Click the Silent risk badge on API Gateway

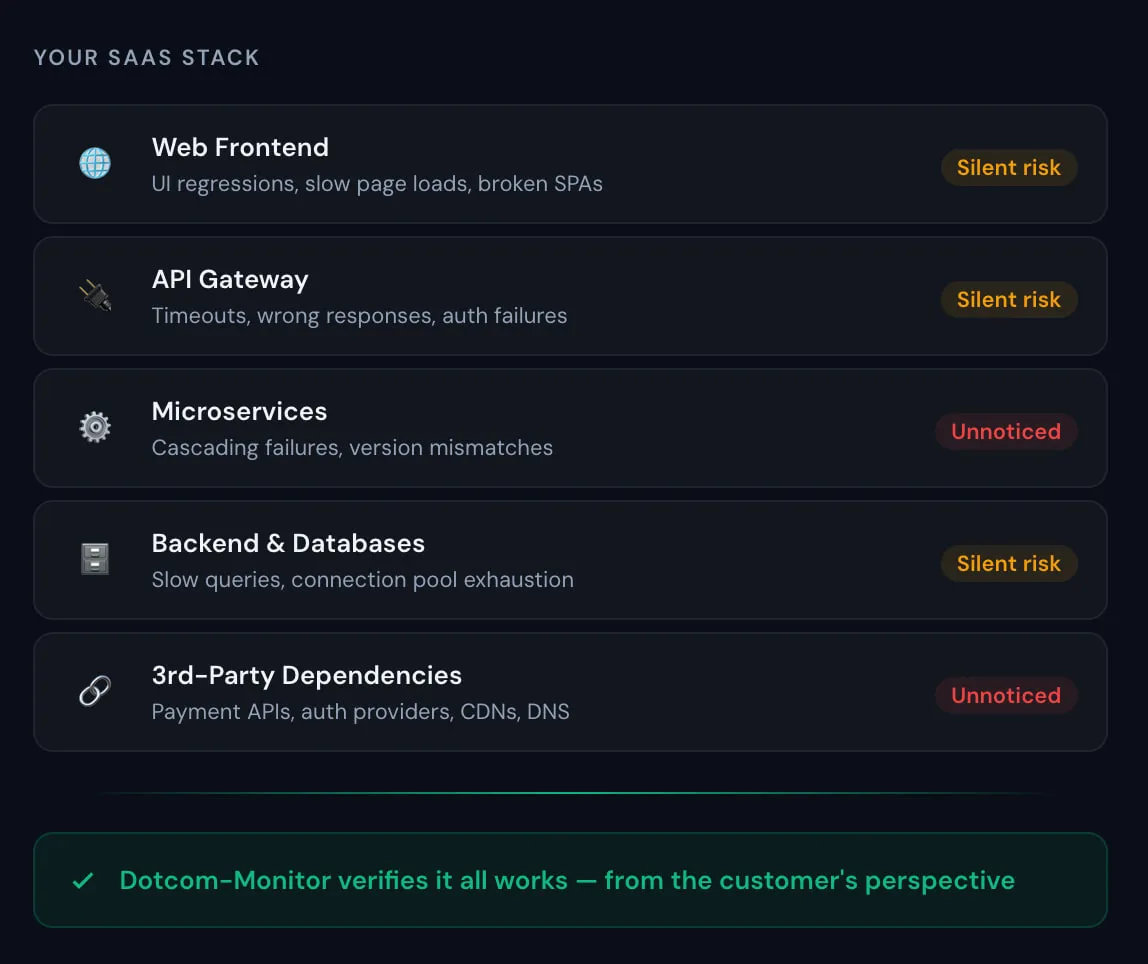point(1009,299)
